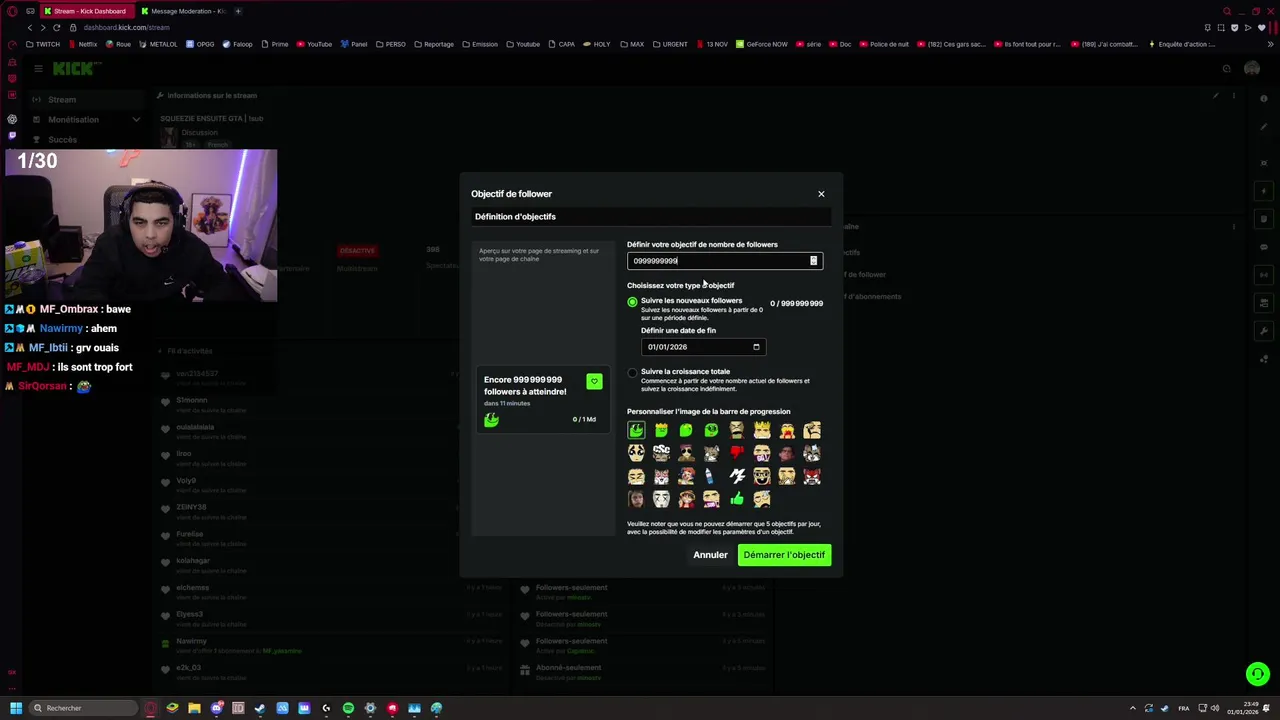Select Suivre les nouveaux followers radio option

(x=632, y=301)
